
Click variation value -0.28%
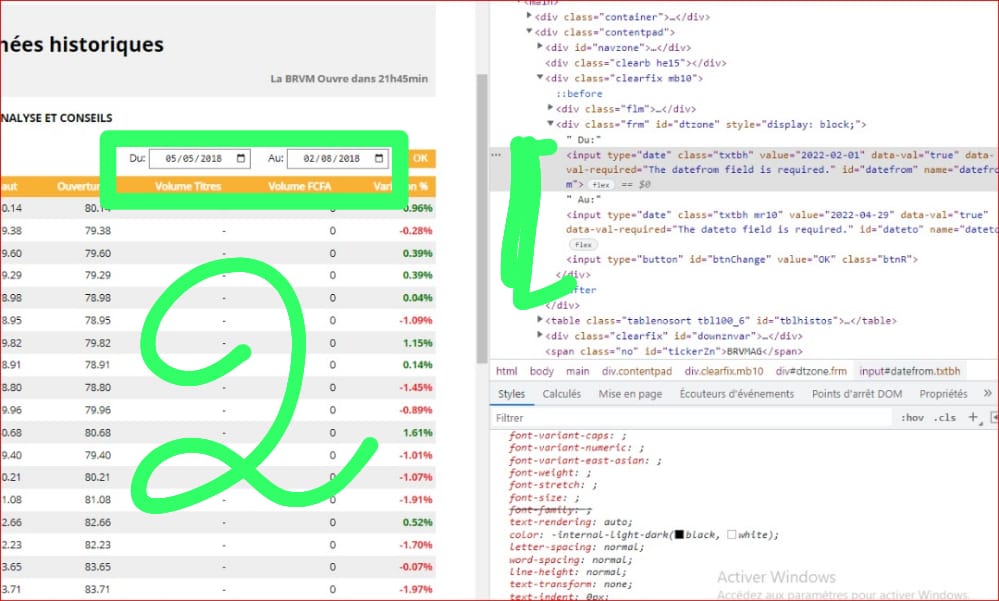(x=415, y=231)
